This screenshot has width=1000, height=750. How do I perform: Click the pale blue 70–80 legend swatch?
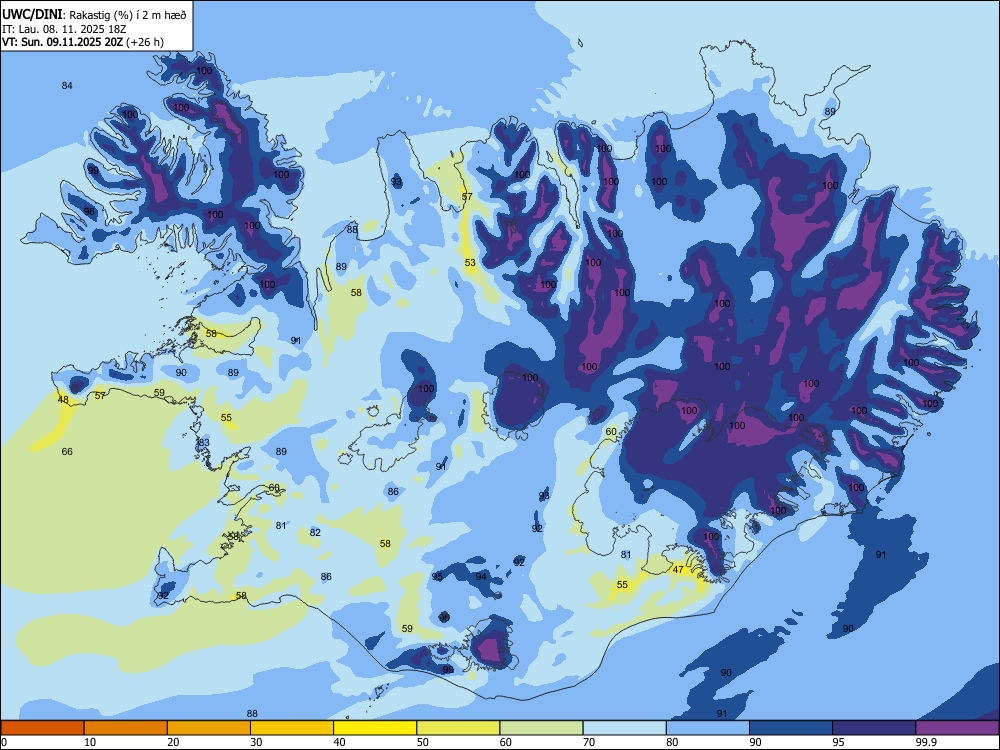point(624,728)
